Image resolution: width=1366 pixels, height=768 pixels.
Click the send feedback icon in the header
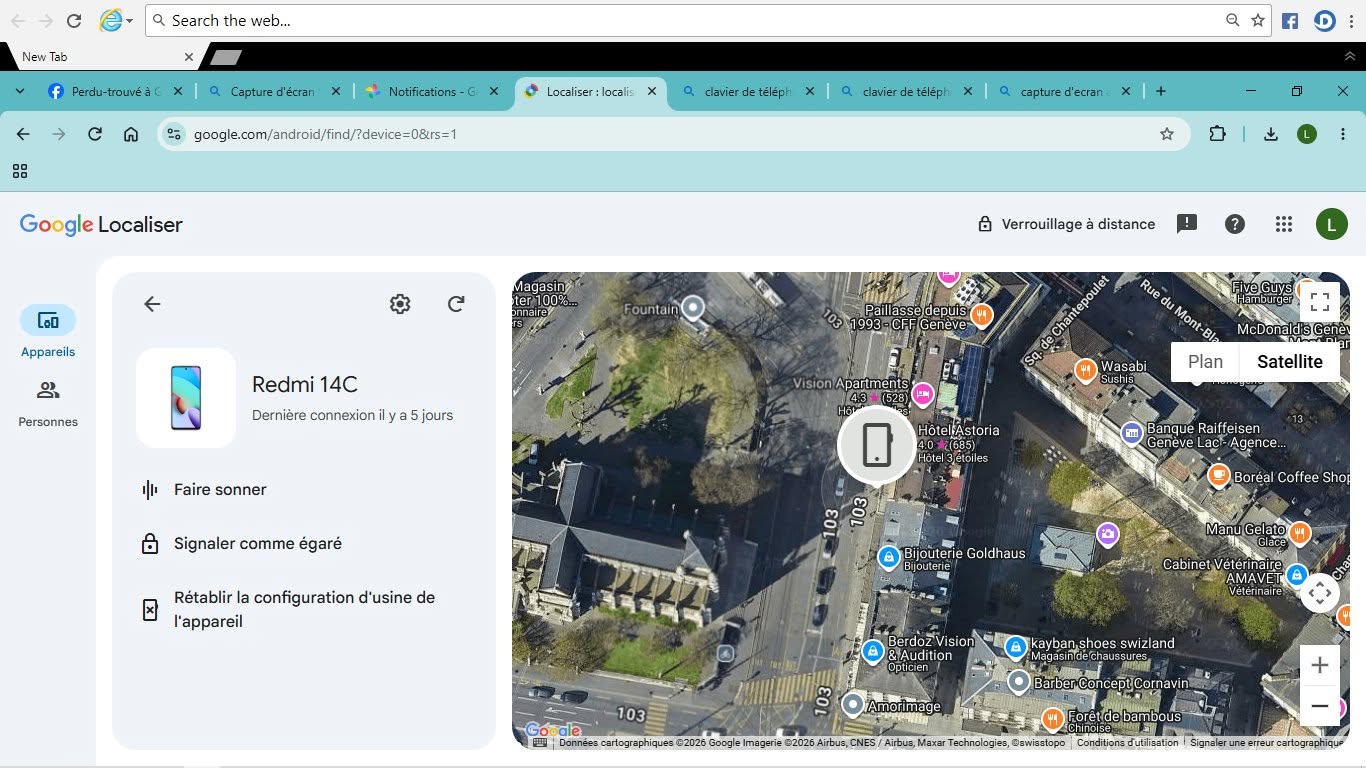pos(1187,224)
